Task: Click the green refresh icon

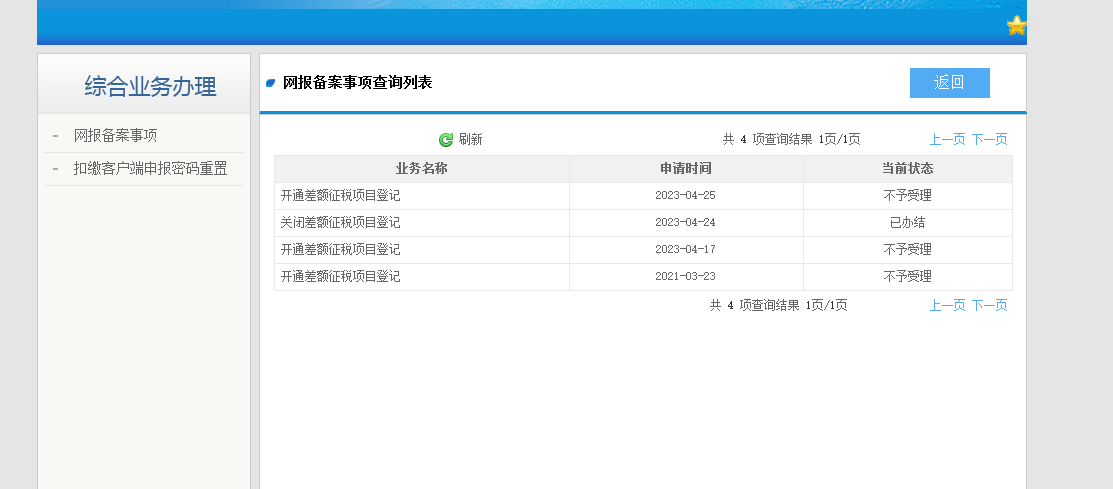Action: 446,140
